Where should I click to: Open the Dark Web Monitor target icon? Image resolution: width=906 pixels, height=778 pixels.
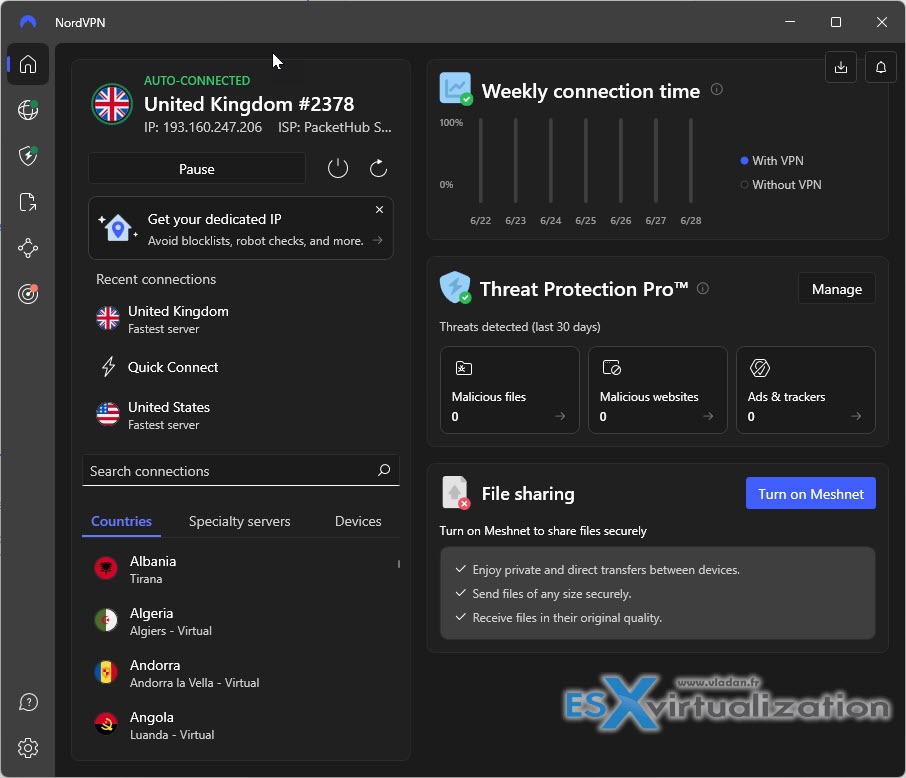click(x=28, y=294)
